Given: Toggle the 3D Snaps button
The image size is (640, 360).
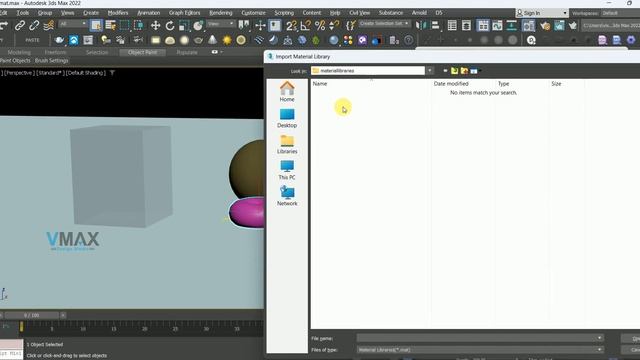Looking at the screenshot, I should click(291, 26).
